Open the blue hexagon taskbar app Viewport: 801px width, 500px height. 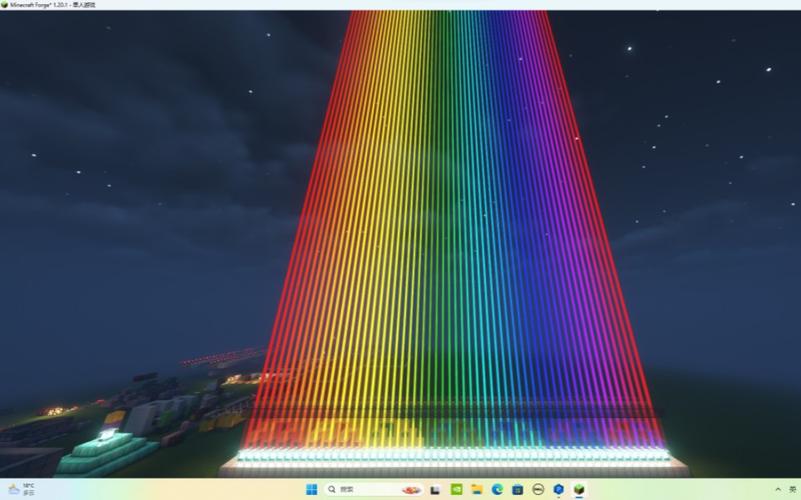(x=558, y=489)
